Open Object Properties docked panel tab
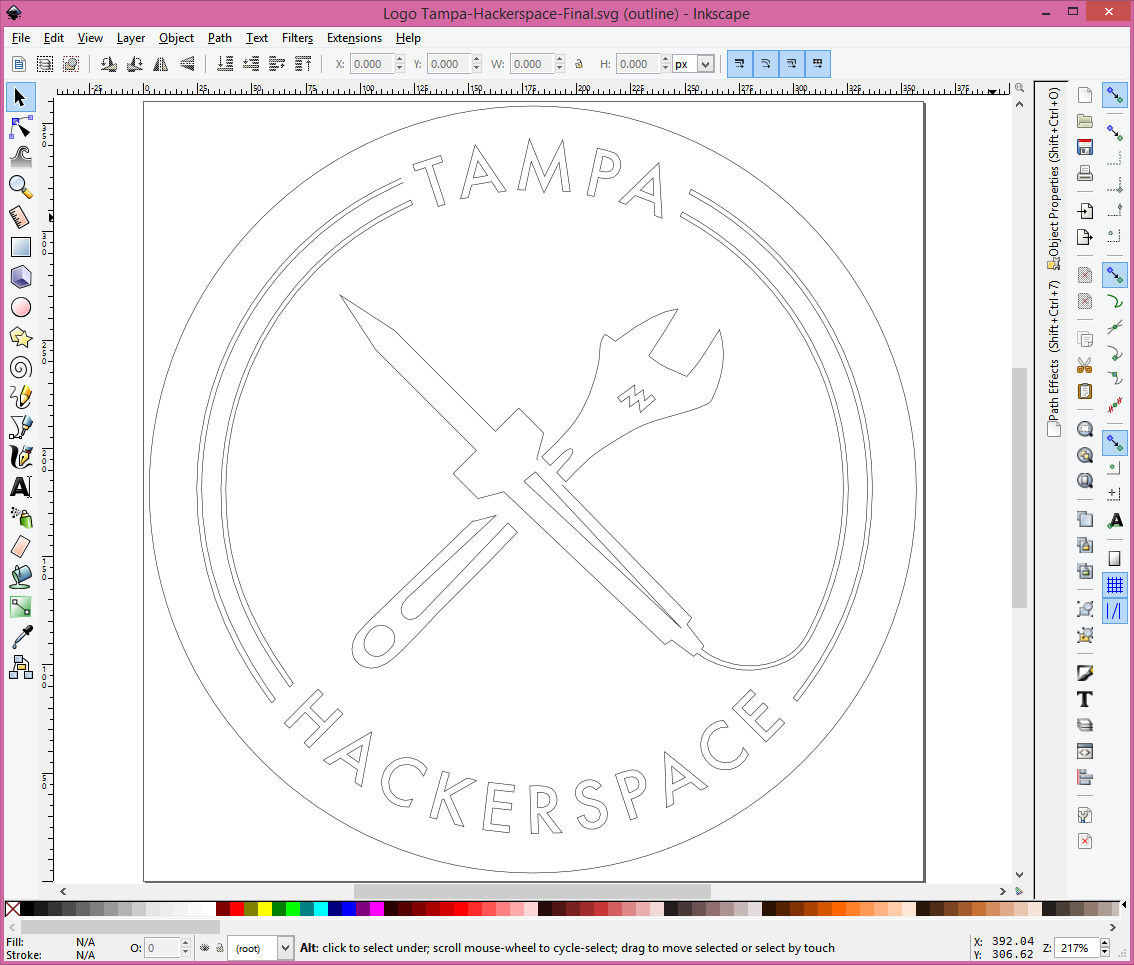1134x965 pixels. point(1054,179)
